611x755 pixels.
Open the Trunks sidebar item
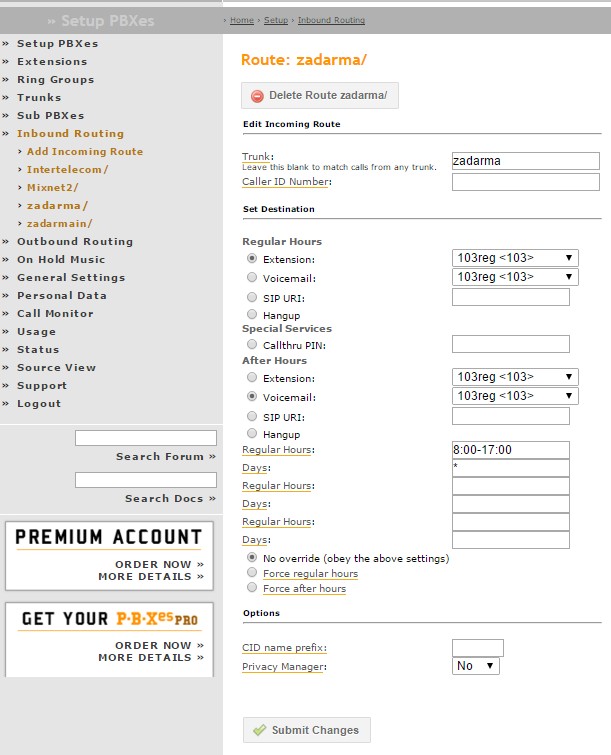tap(39, 98)
